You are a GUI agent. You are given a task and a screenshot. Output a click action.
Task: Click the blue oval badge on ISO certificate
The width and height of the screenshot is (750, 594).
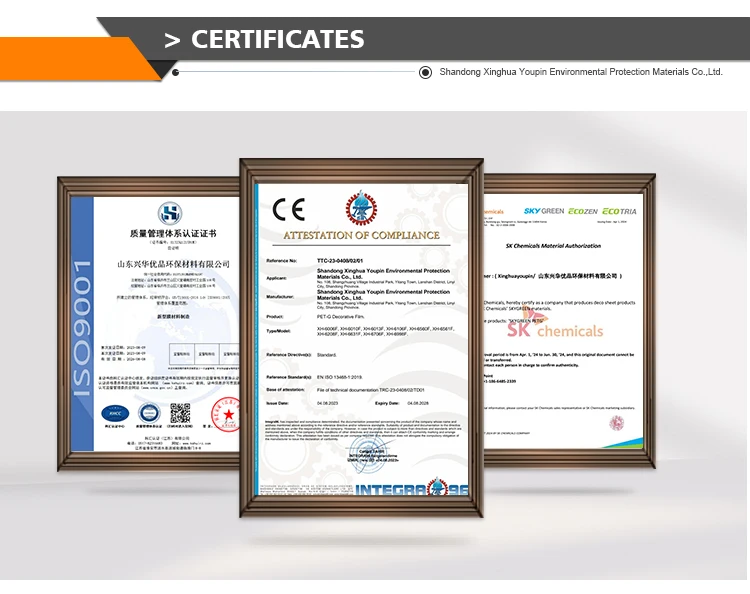point(115,413)
